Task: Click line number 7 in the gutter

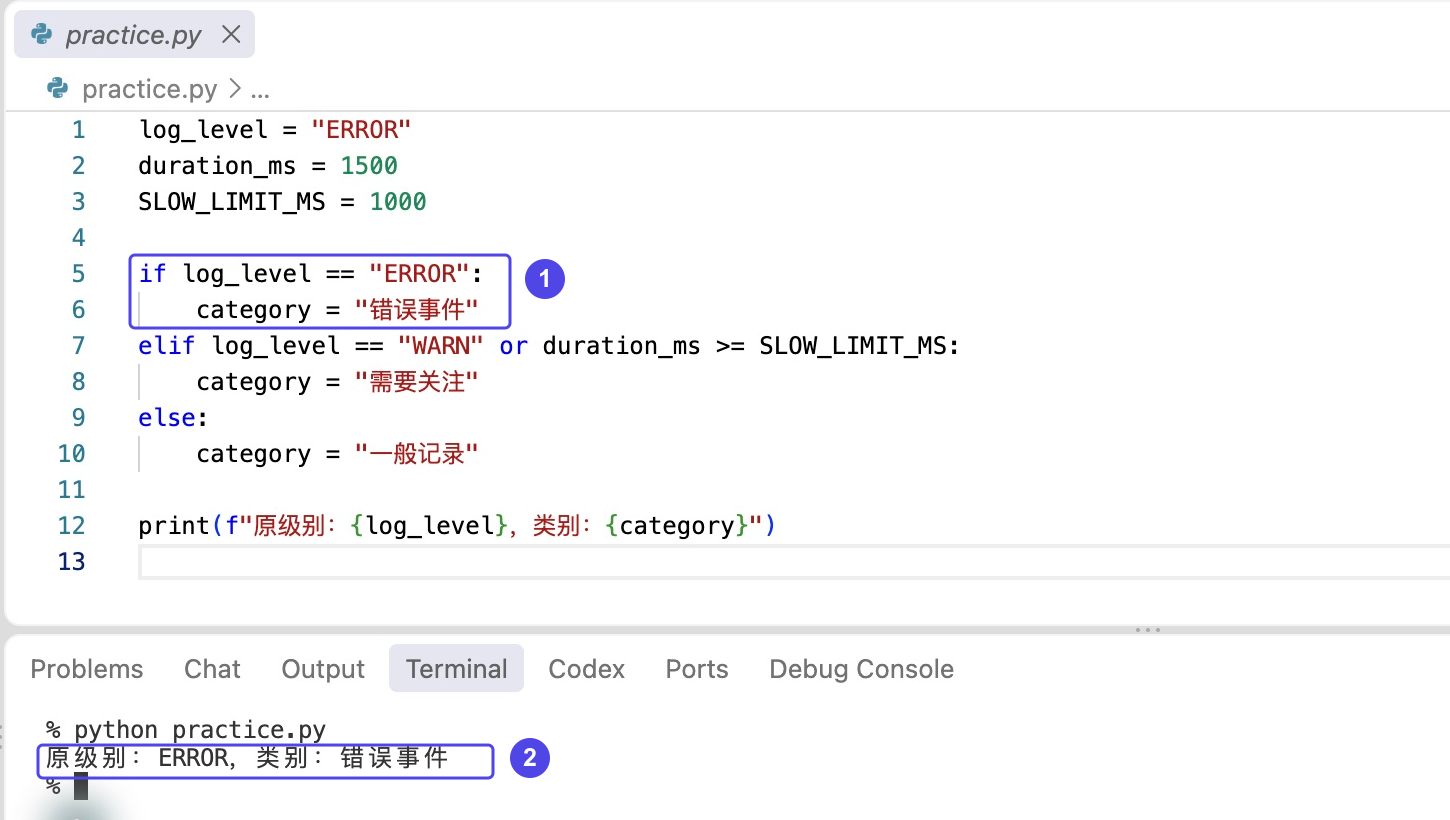Action: [x=78, y=346]
